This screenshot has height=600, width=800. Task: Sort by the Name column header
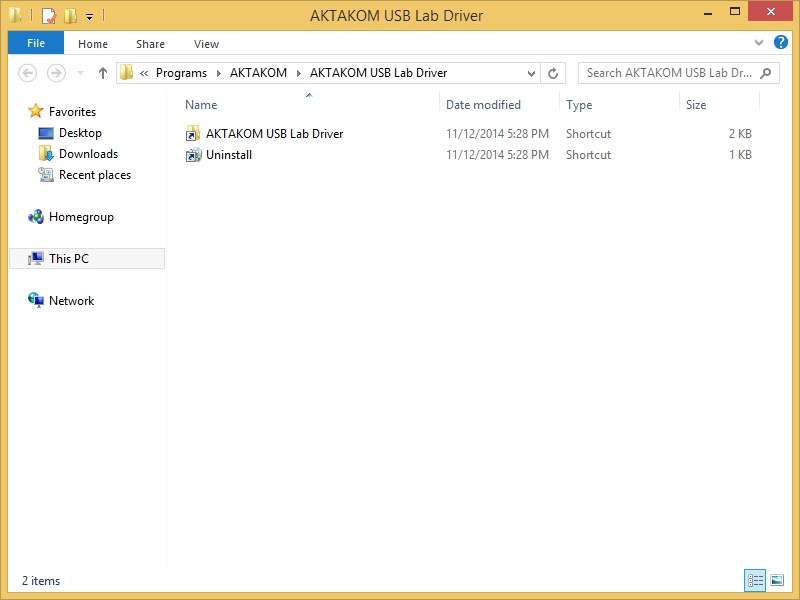[x=201, y=105]
